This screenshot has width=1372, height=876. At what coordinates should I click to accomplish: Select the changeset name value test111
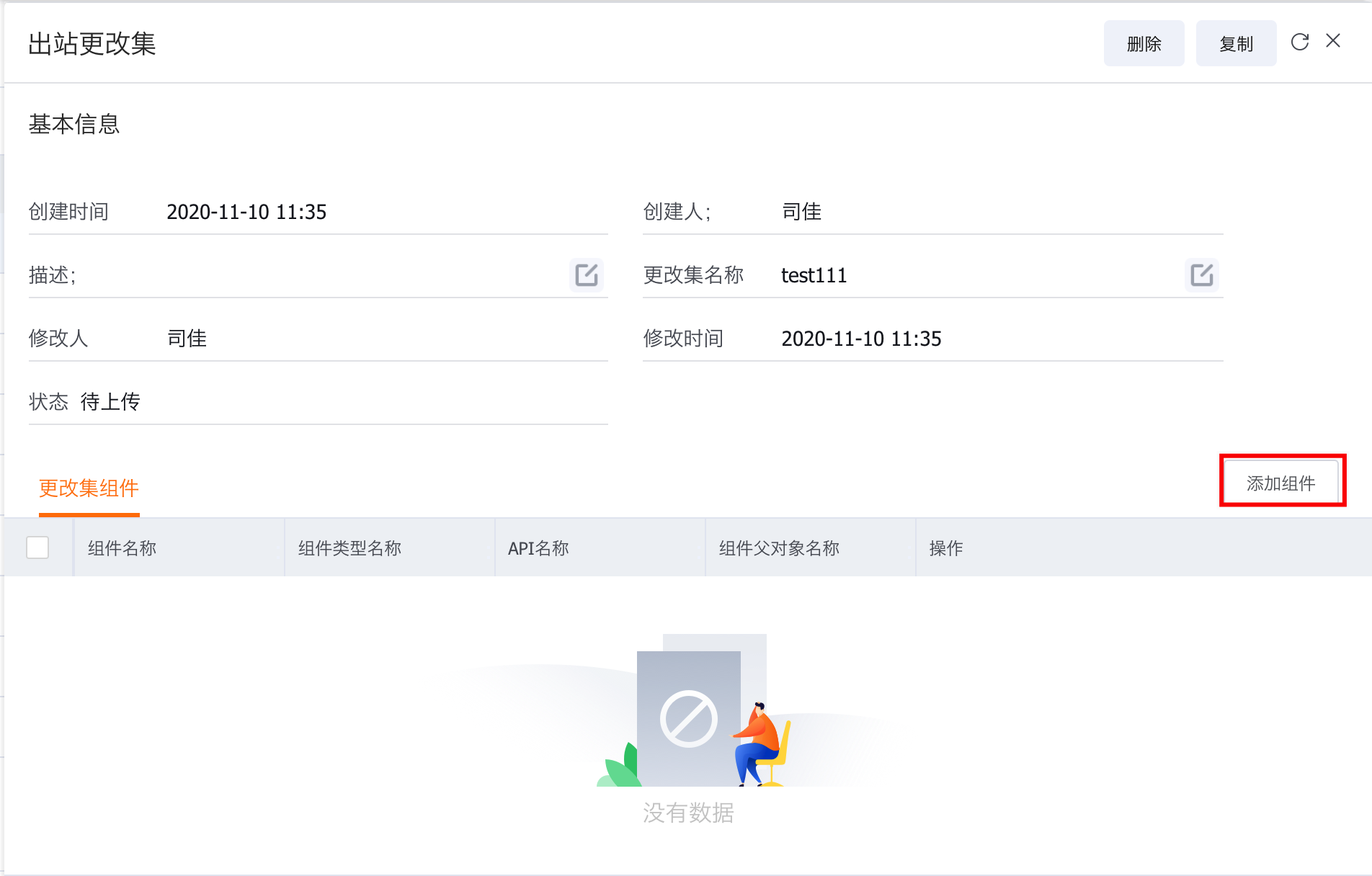(x=814, y=275)
